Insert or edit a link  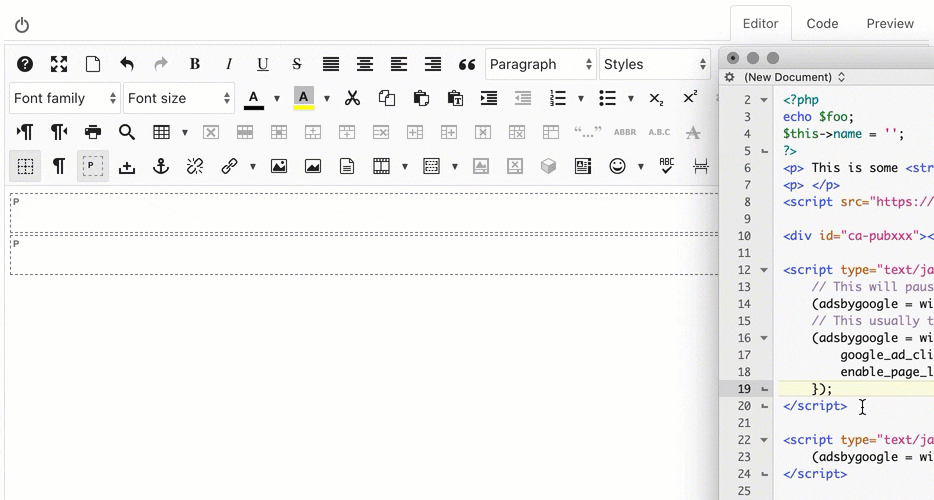tap(229, 166)
